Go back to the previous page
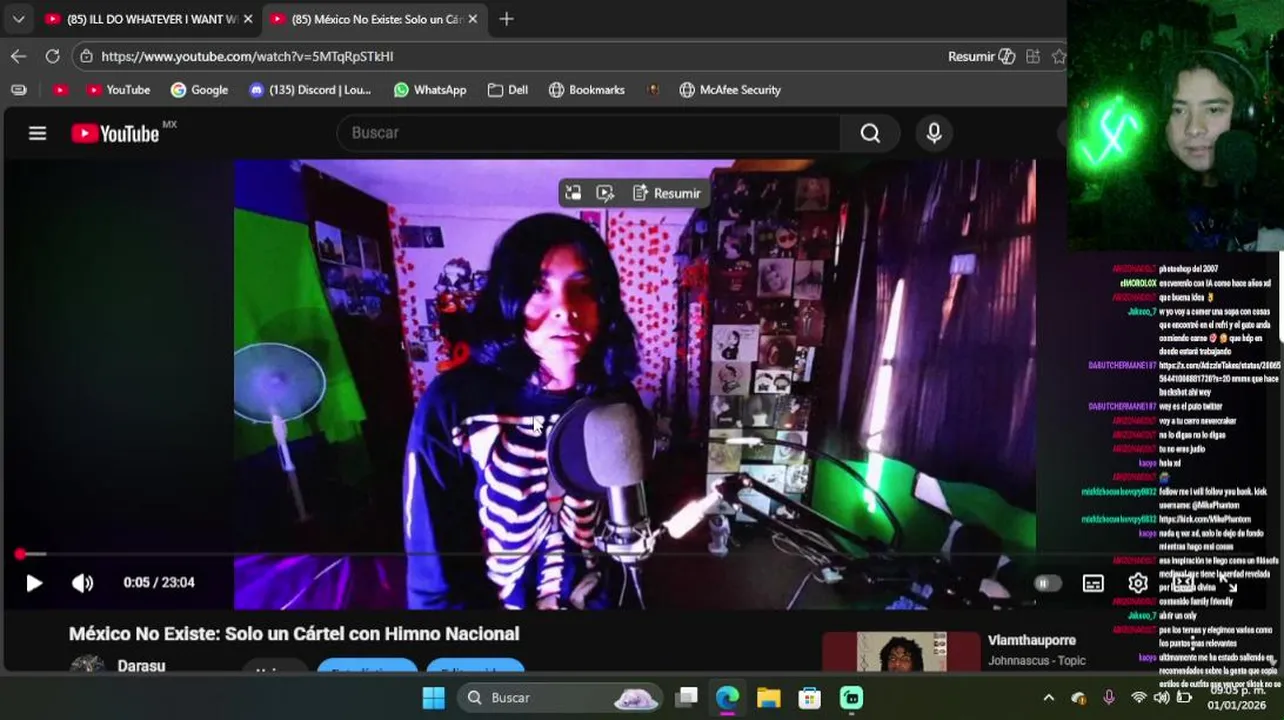The image size is (1284, 720). coord(18,56)
